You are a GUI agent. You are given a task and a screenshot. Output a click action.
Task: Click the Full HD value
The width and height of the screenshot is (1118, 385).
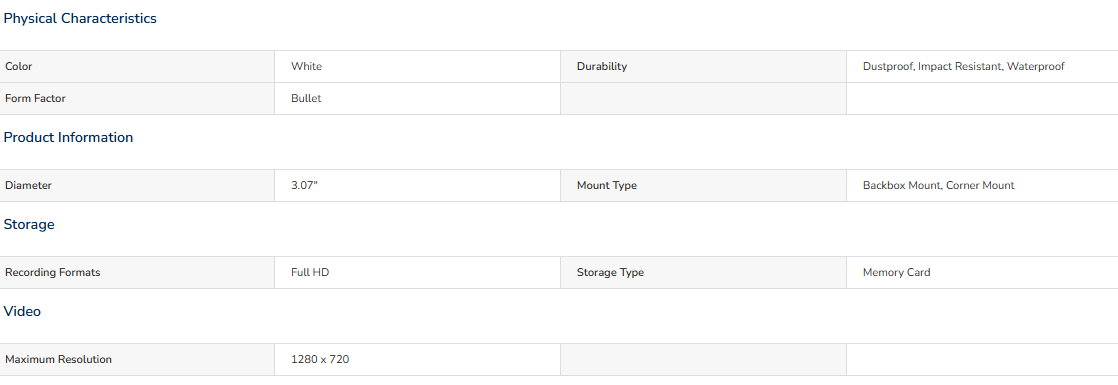click(310, 272)
